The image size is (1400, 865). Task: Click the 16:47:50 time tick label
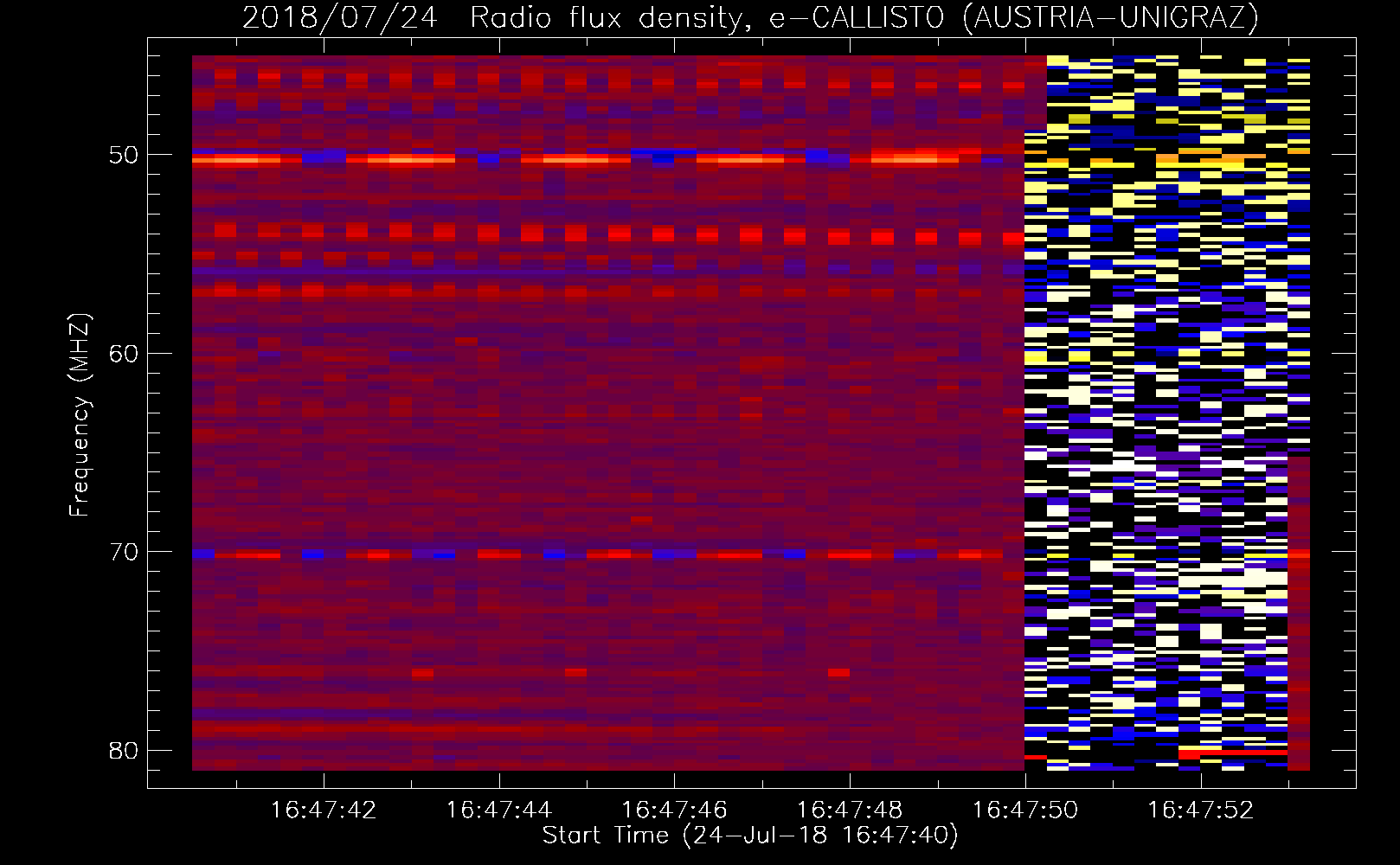coord(1025,811)
